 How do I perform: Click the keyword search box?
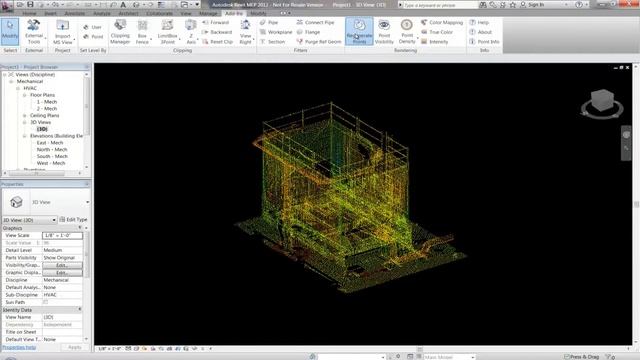tap(440, 5)
